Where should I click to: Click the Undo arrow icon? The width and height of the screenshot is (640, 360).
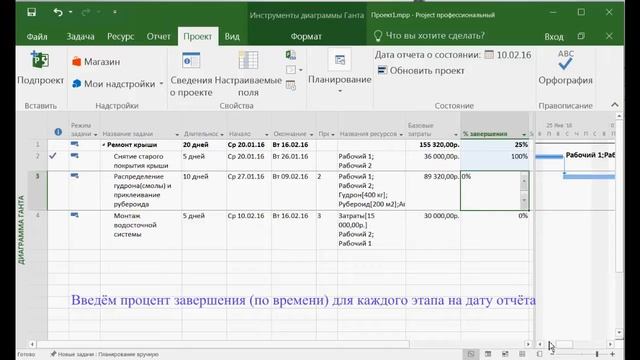(x=58, y=12)
